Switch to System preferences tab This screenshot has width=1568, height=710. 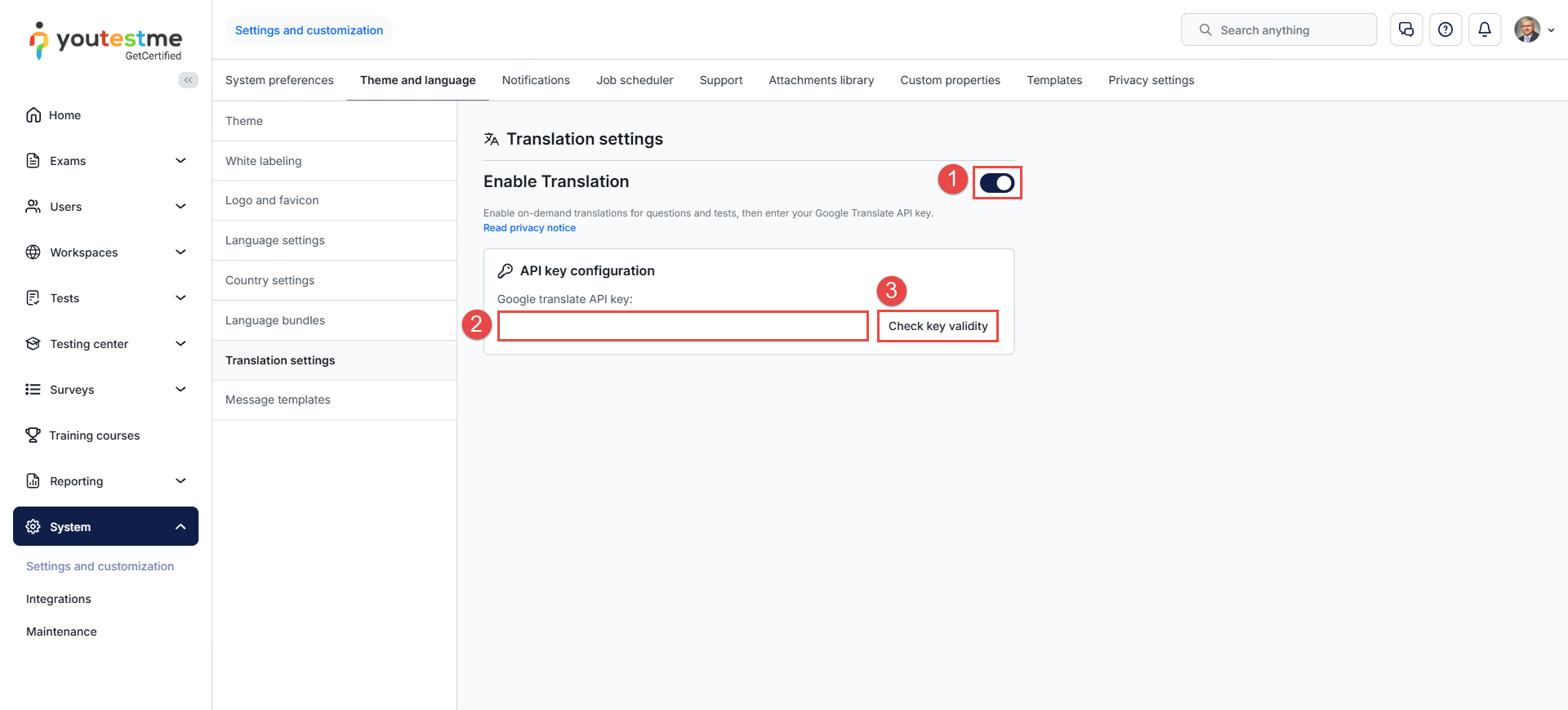tap(279, 80)
